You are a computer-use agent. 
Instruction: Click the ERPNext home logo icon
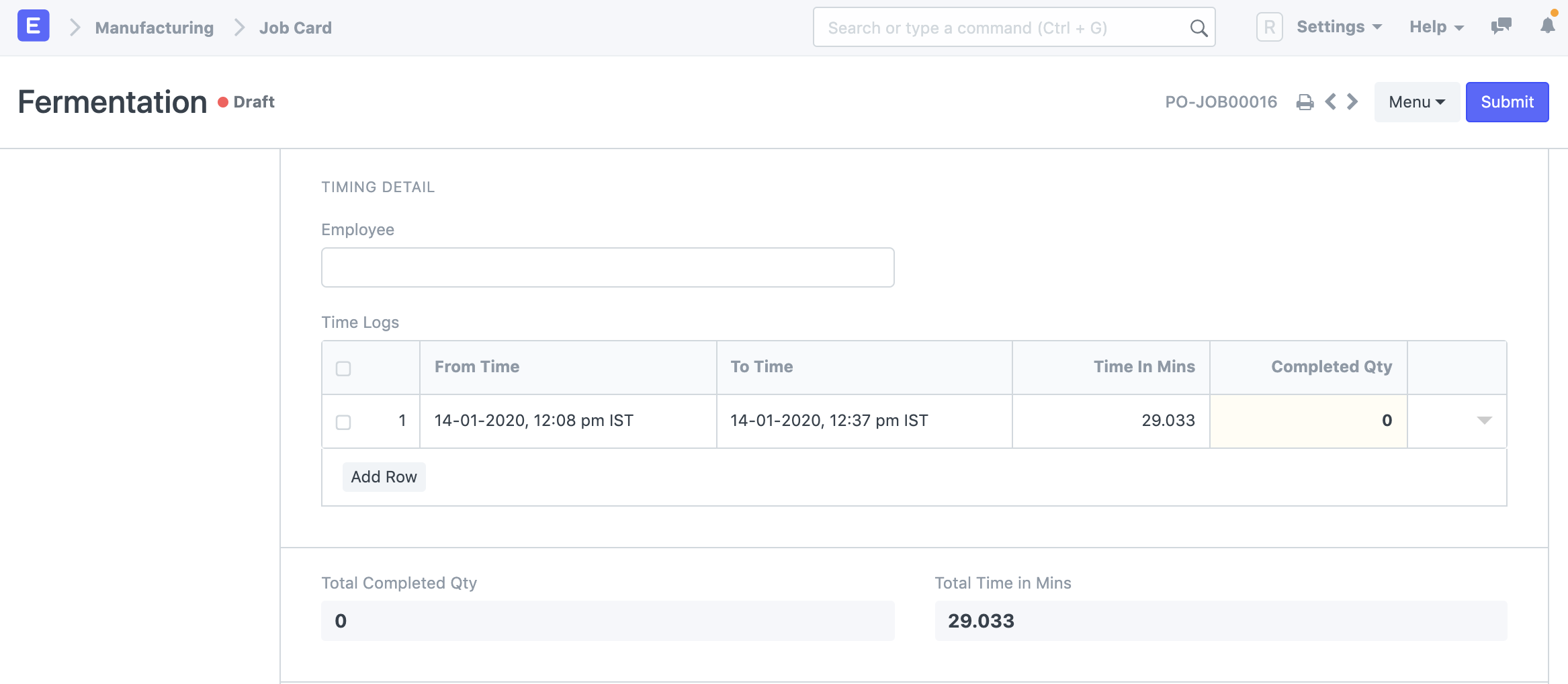pos(33,26)
